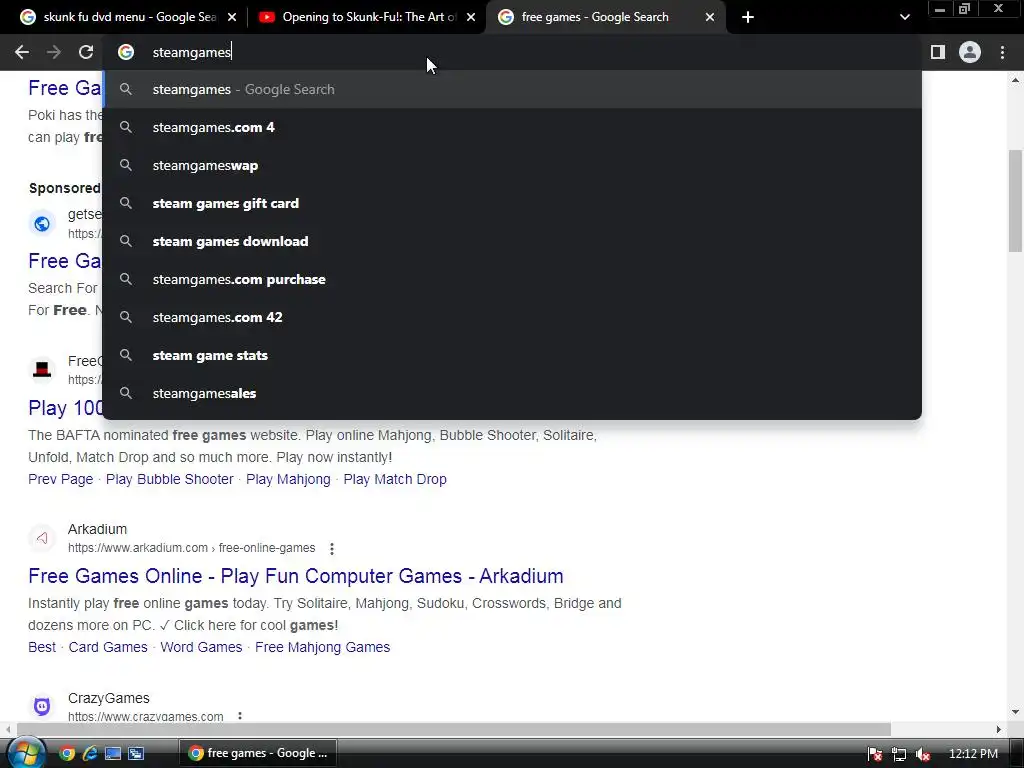This screenshot has width=1024, height=768.
Task: Choose suggestion 'steamgamesales'
Action: pyautogui.click(x=512, y=393)
